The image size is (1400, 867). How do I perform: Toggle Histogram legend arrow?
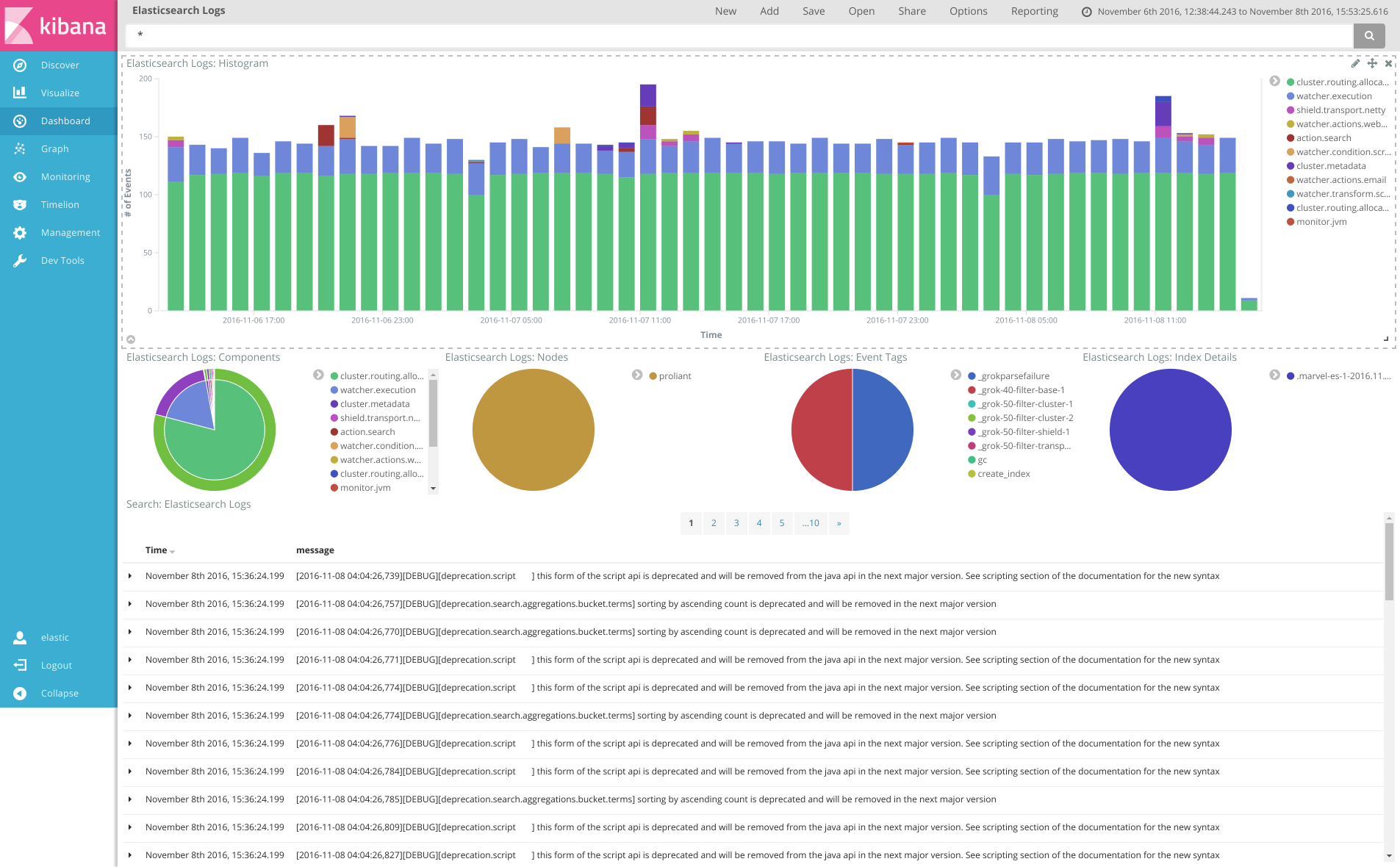(x=1275, y=81)
